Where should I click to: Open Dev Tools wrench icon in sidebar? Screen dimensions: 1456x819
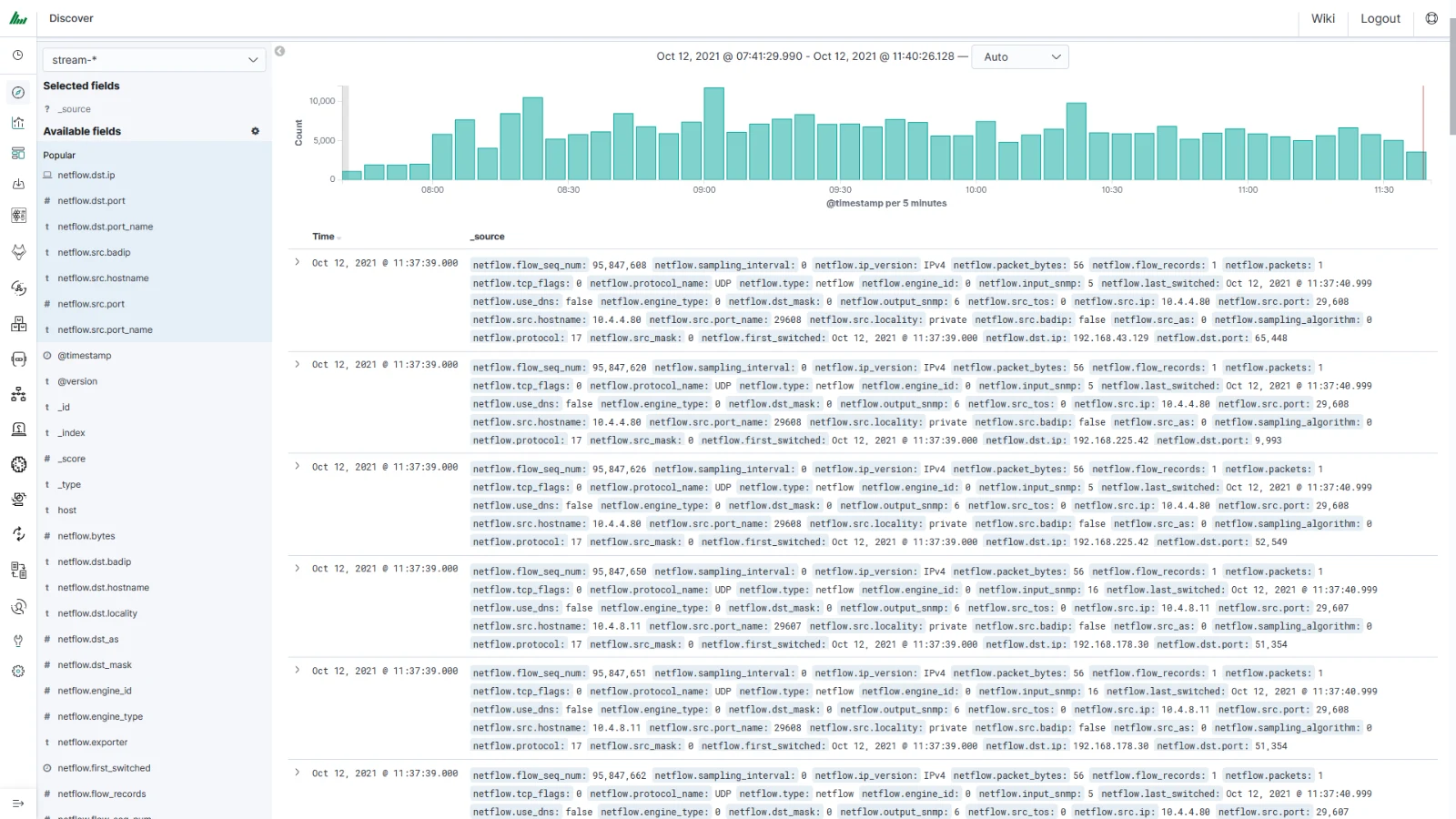click(18, 641)
